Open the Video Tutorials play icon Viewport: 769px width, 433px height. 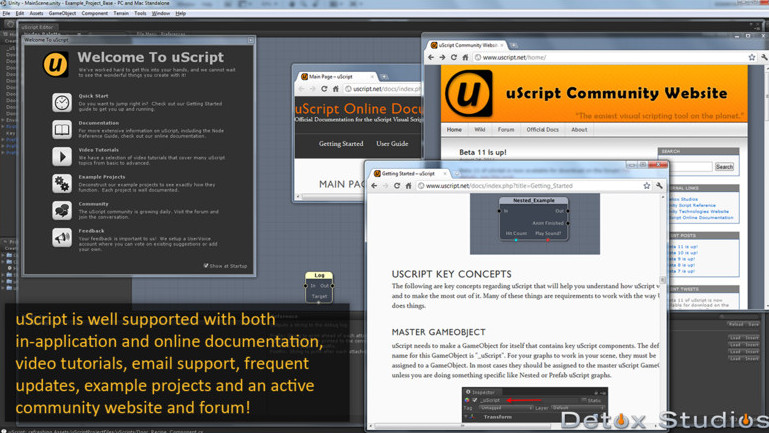pyautogui.click(x=62, y=156)
